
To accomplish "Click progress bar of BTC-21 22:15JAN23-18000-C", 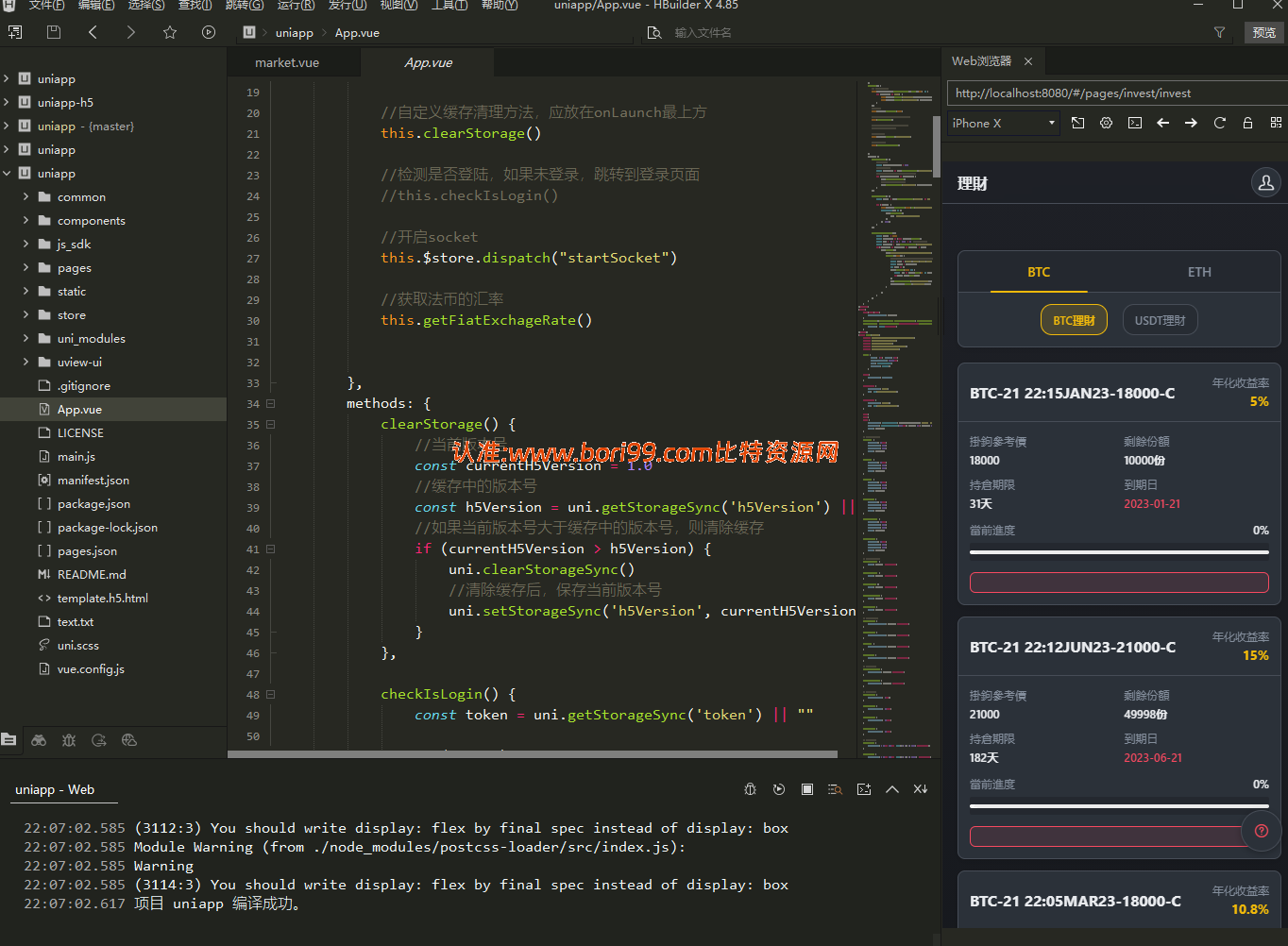I will point(1119,552).
